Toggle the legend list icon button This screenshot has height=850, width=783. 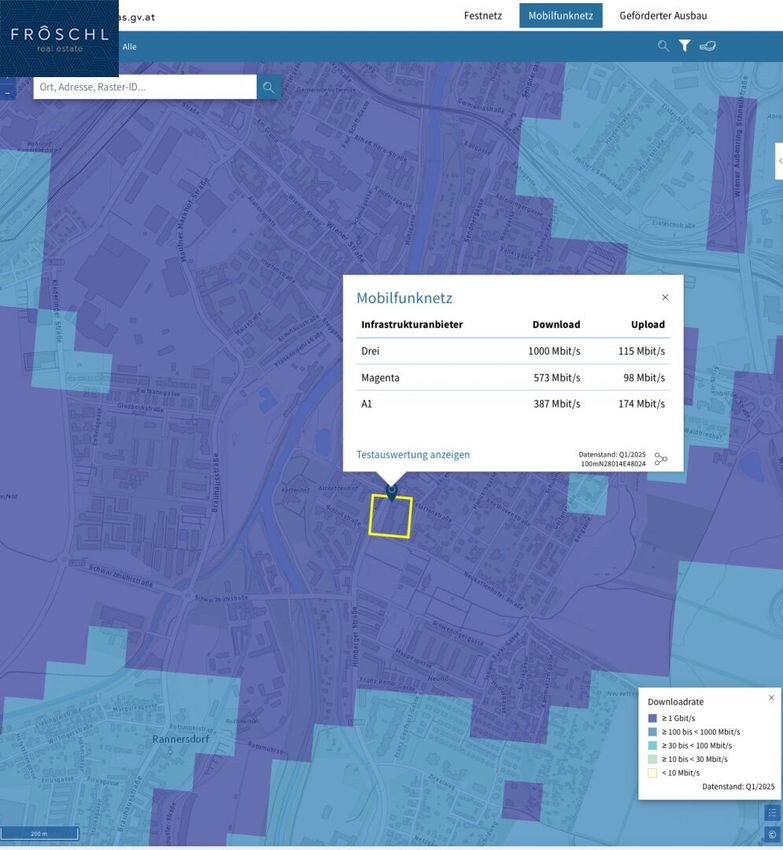coord(771,813)
